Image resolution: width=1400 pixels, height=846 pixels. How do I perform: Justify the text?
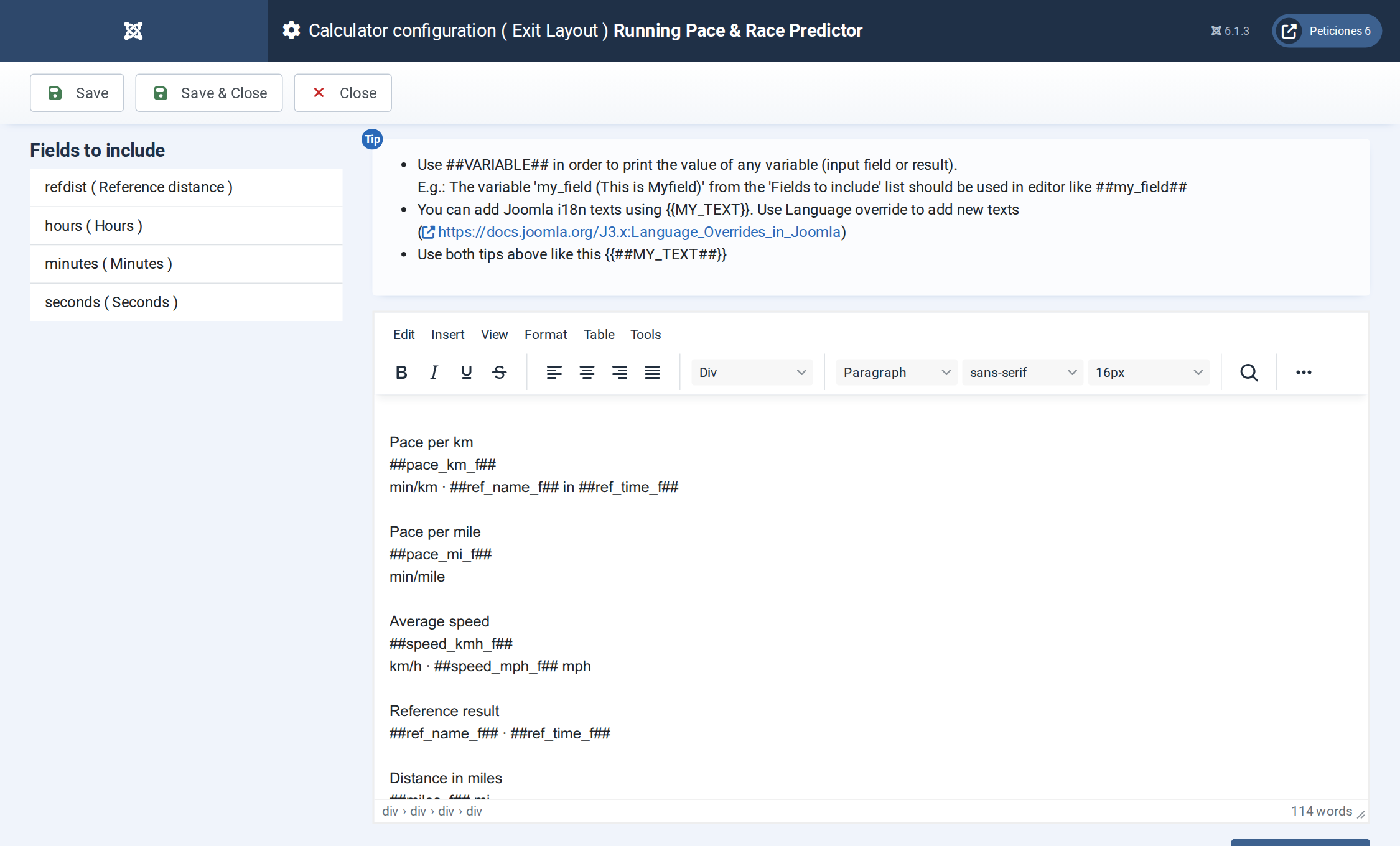[x=652, y=372]
